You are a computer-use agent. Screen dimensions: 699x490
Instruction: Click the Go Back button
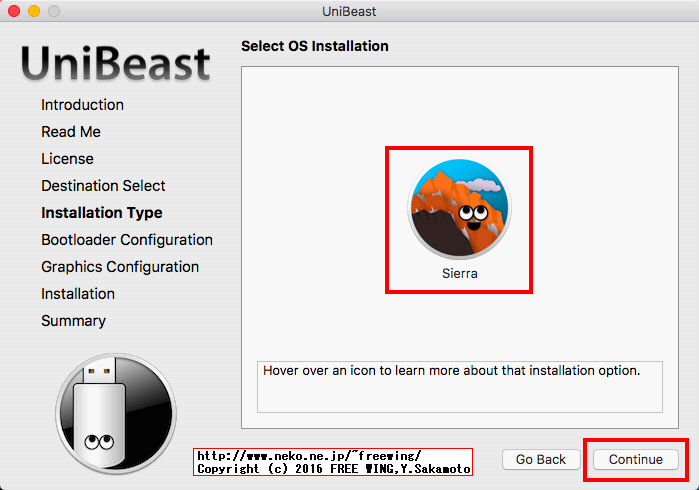(541, 459)
